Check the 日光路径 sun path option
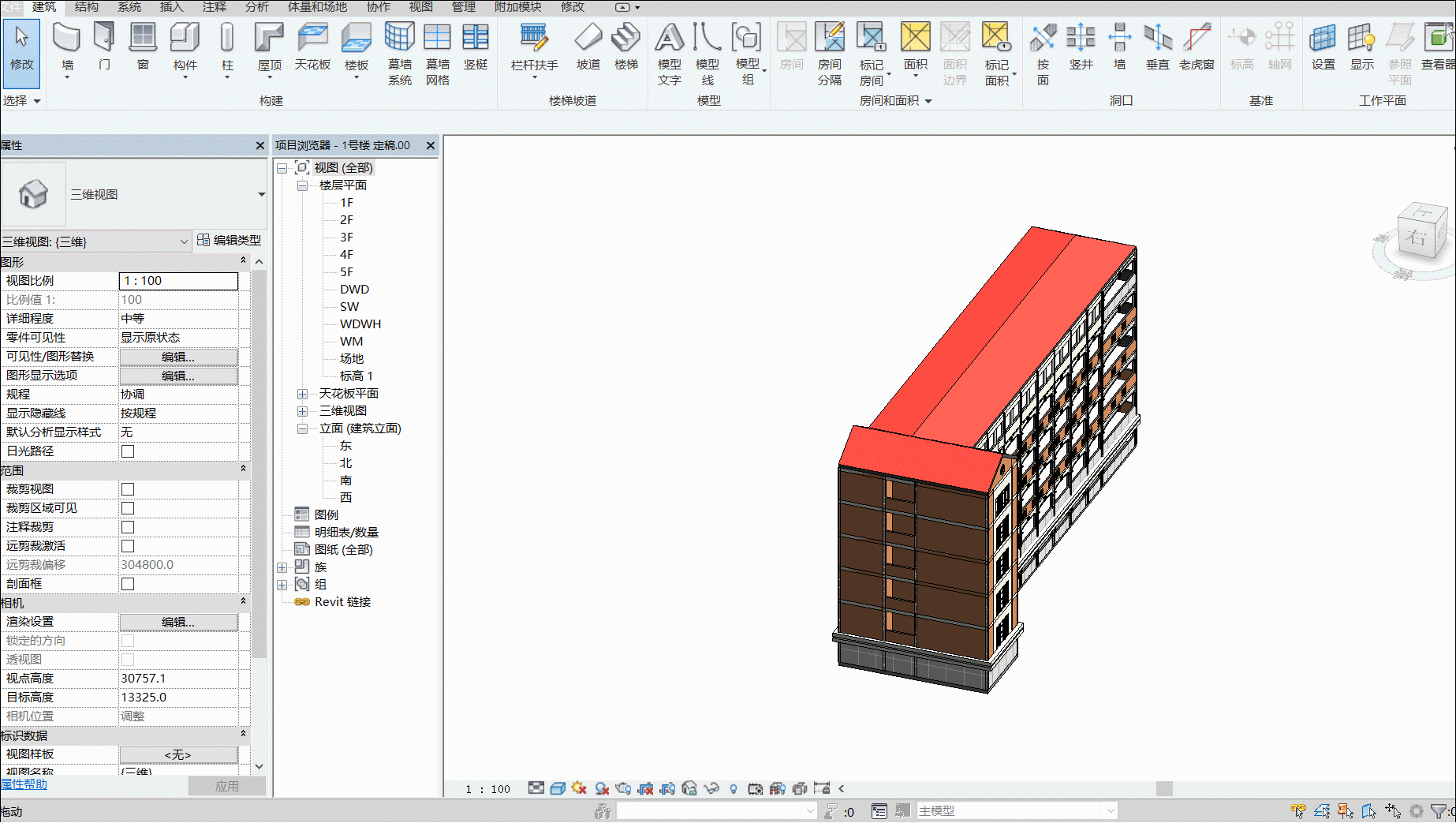1456x823 pixels. click(x=128, y=451)
